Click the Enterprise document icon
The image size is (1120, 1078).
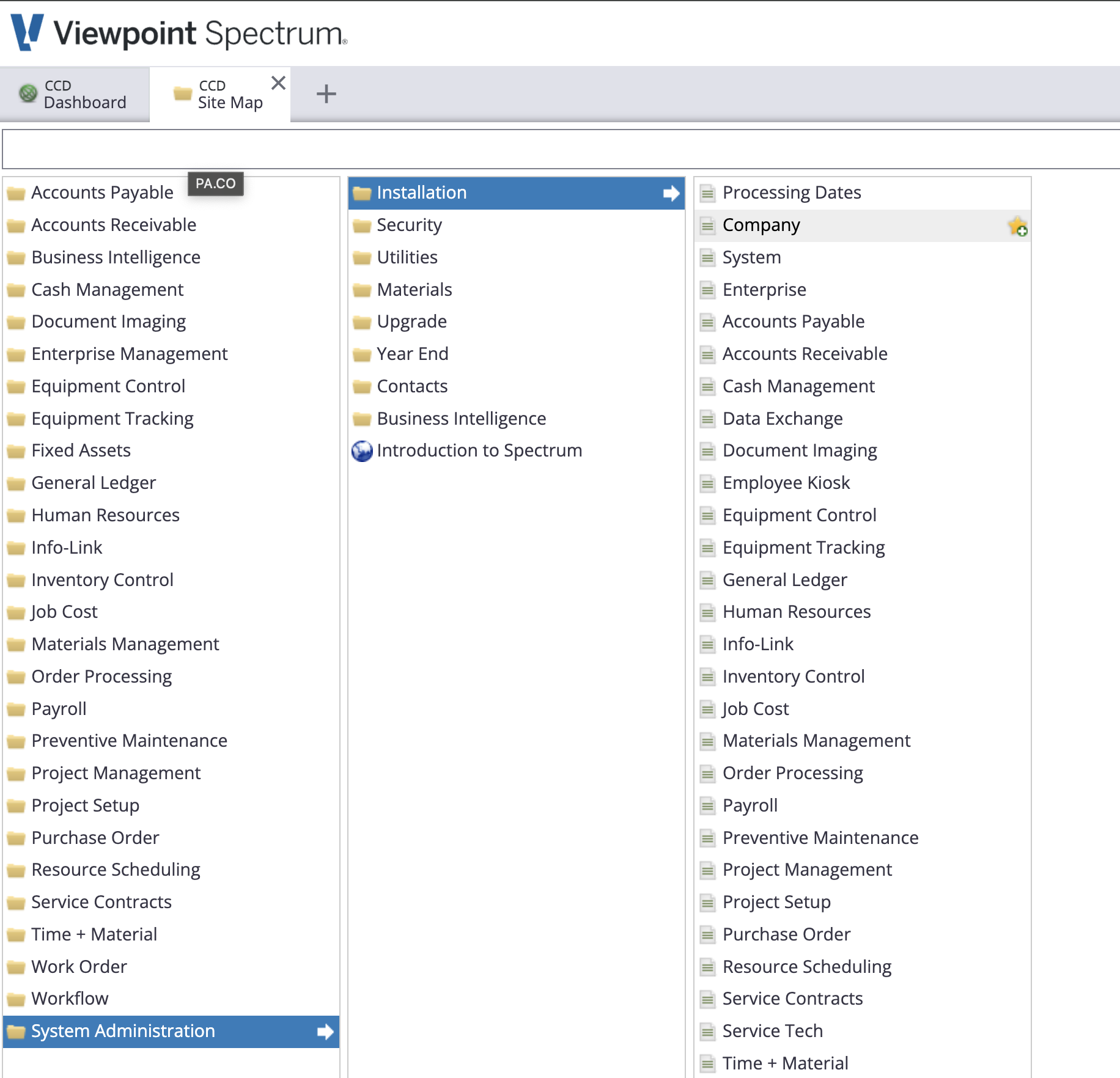pos(707,290)
